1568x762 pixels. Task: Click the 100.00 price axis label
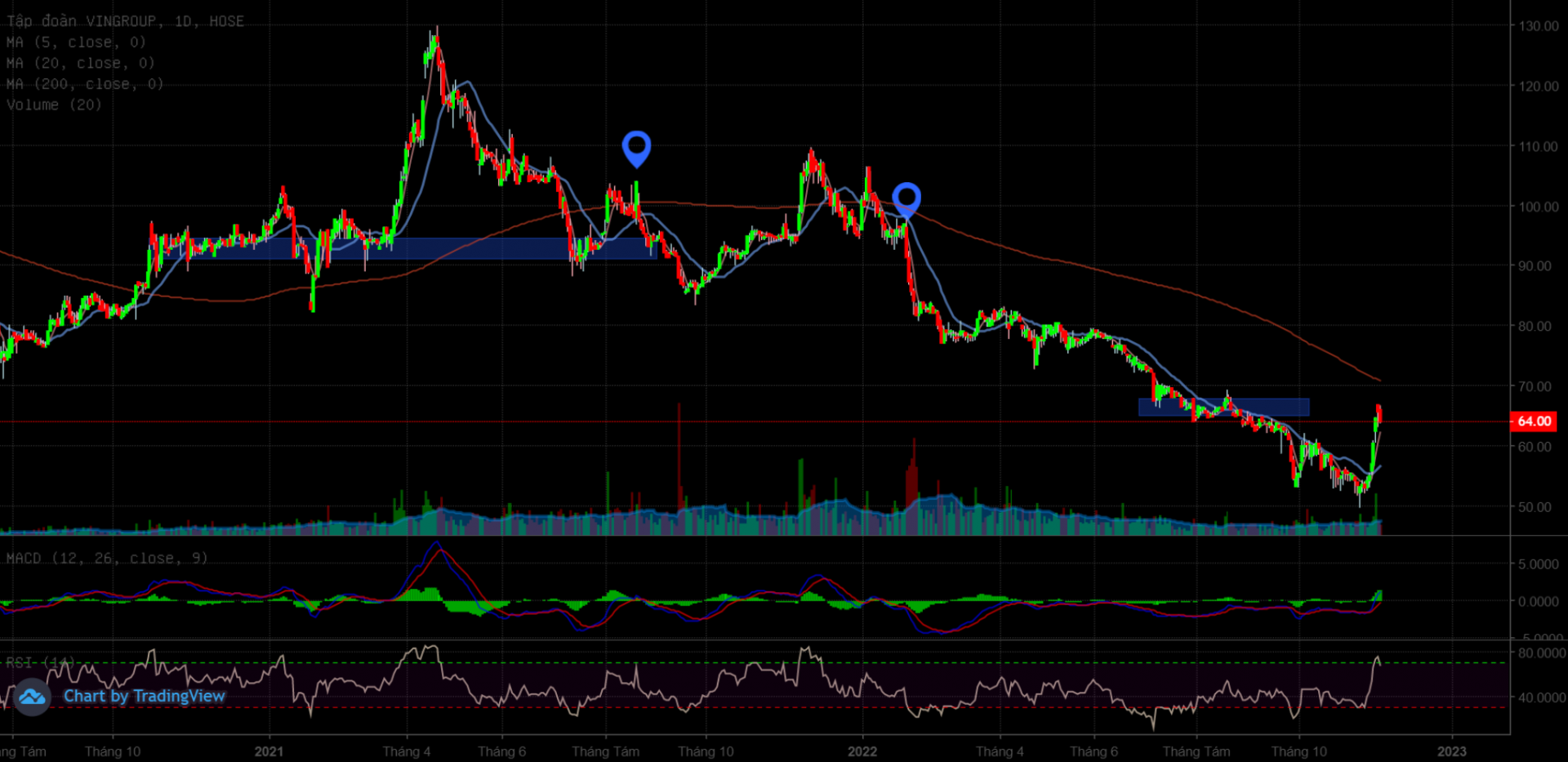point(1539,207)
